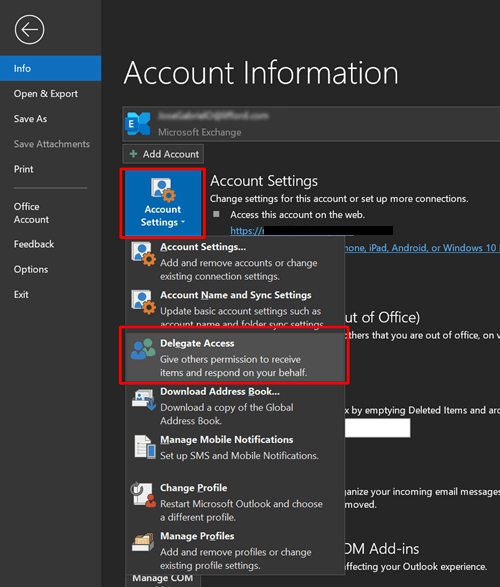This screenshot has width=500, height=587.
Task: Click the mailbox storage progress bar
Action: (x=377, y=428)
